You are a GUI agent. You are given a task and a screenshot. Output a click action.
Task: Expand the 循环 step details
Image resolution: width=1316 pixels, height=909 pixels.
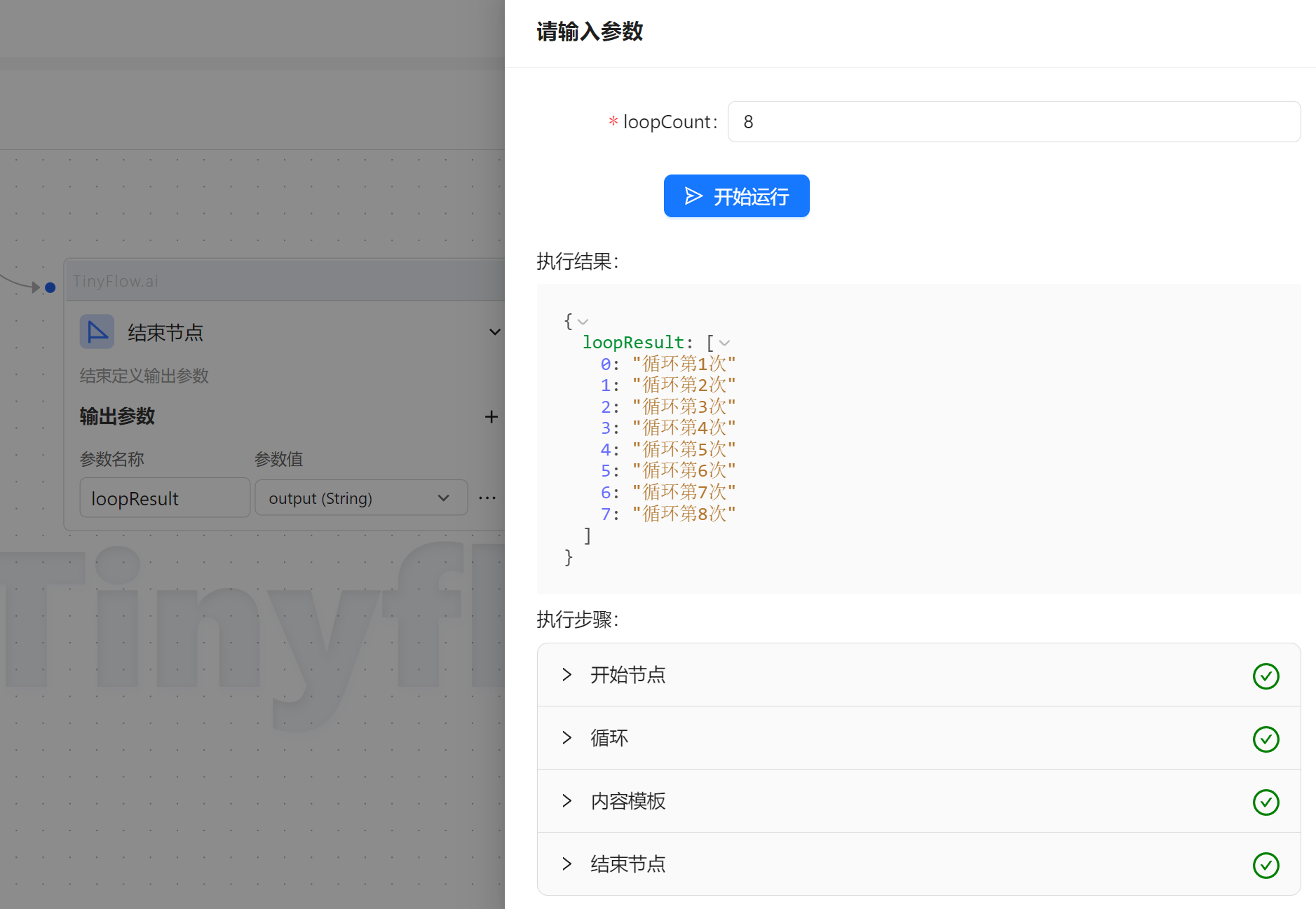(x=567, y=738)
